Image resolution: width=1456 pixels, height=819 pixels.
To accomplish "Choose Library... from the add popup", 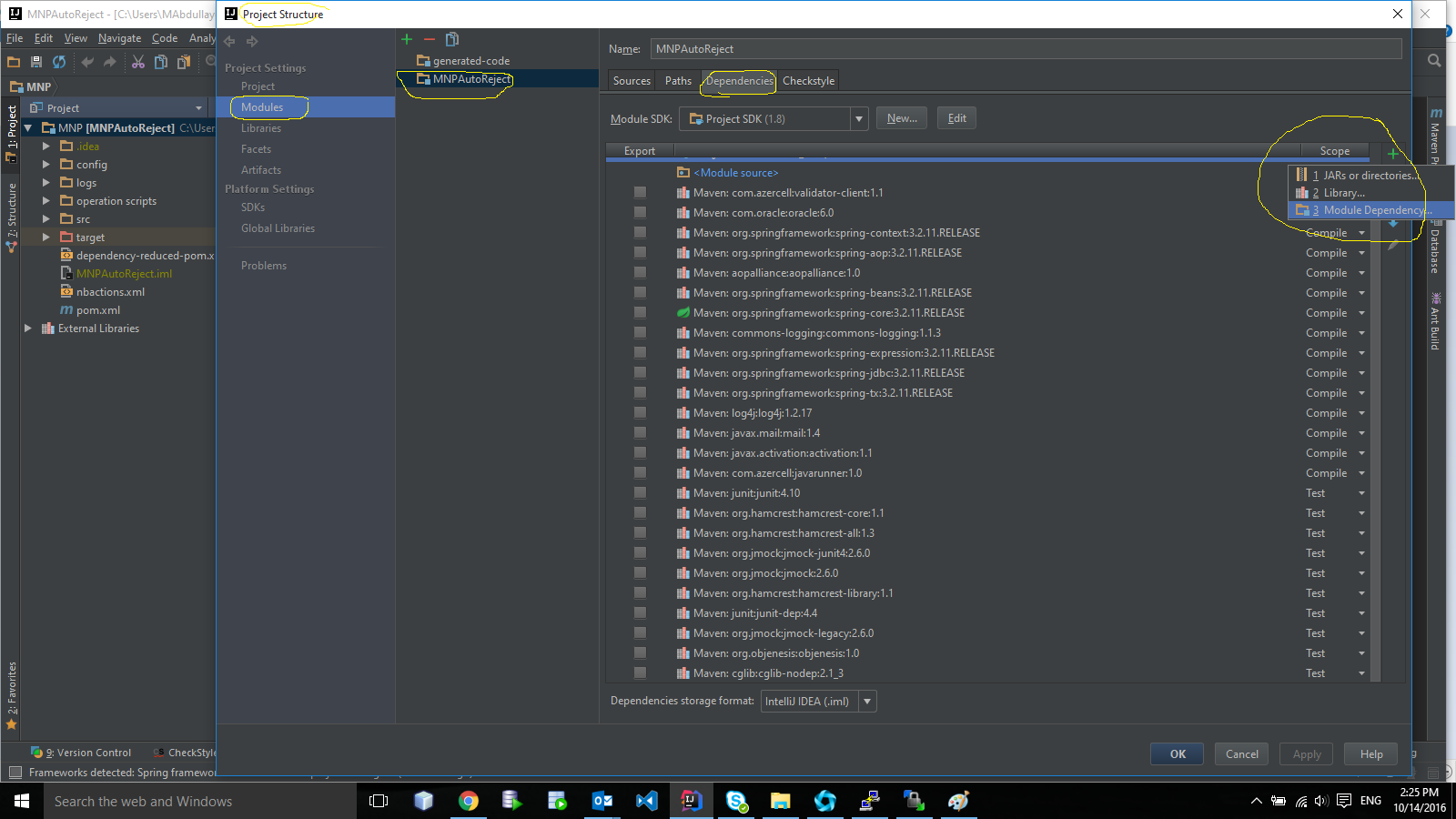I will [x=1370, y=193].
